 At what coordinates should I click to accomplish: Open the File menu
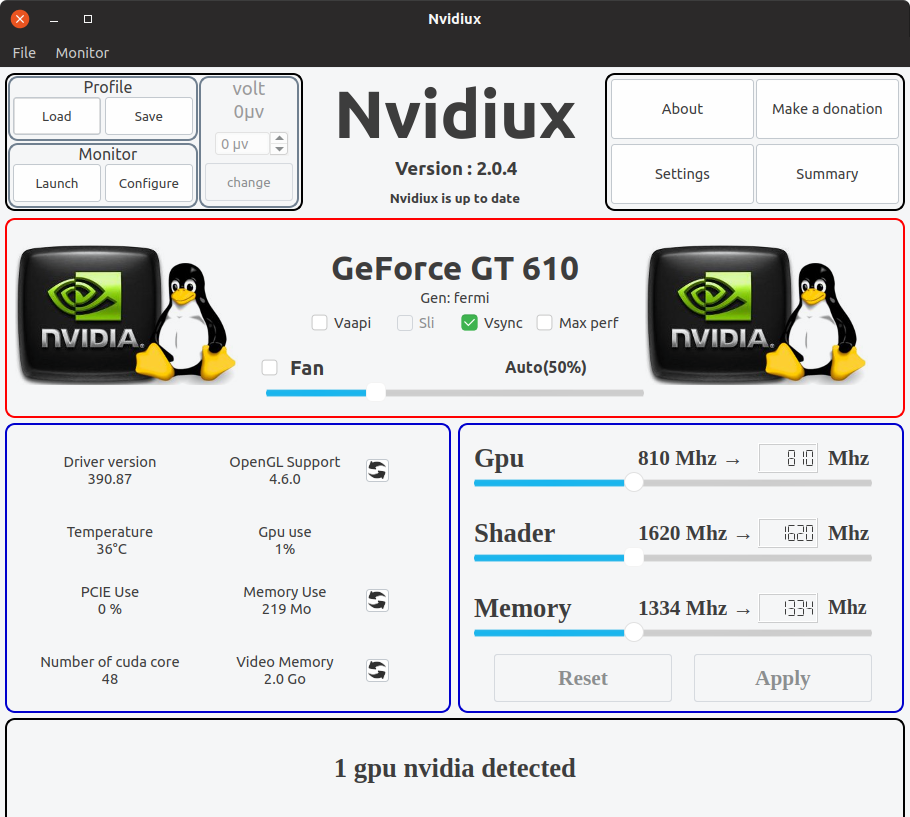click(x=24, y=53)
